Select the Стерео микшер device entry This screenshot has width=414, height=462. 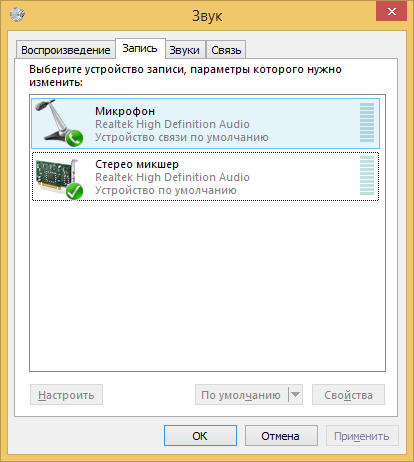[x=205, y=176]
